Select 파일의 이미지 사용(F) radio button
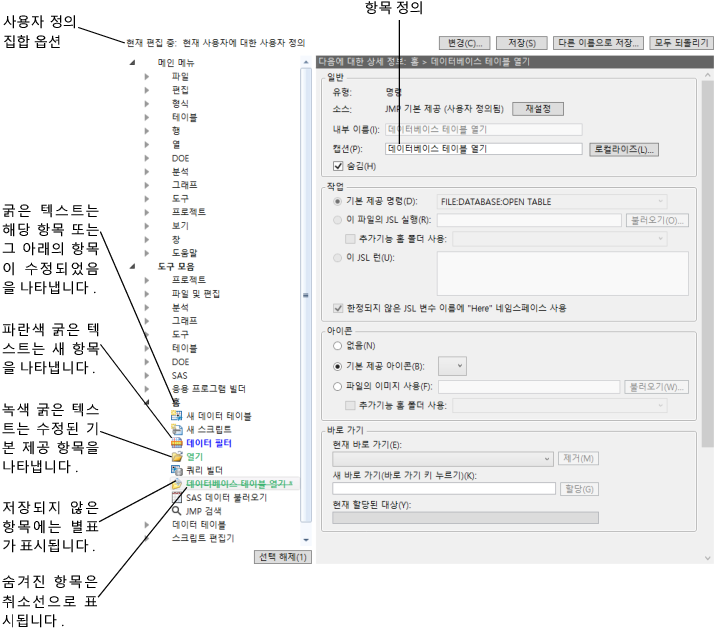719x628 pixels. coord(337,386)
